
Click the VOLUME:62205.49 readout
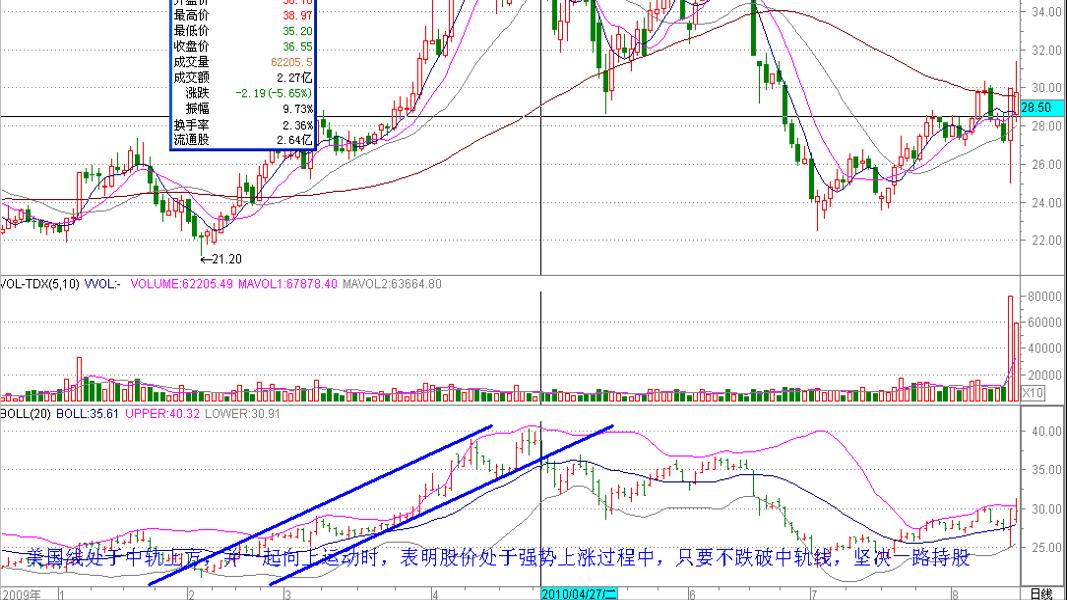(182, 284)
